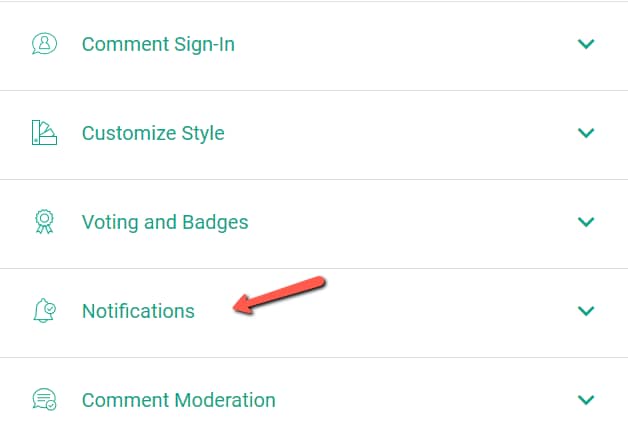Expand Customize Style using its chevron
628x440 pixels.
[586, 133]
